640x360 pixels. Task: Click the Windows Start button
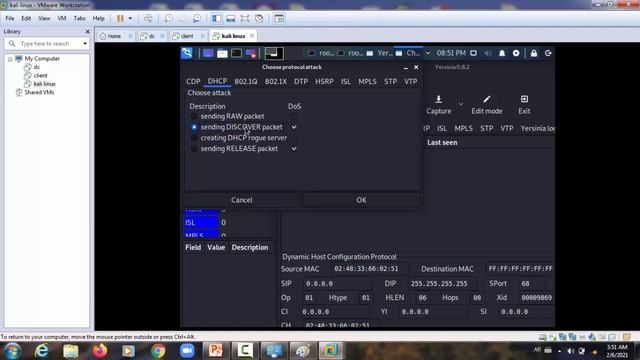12,351
